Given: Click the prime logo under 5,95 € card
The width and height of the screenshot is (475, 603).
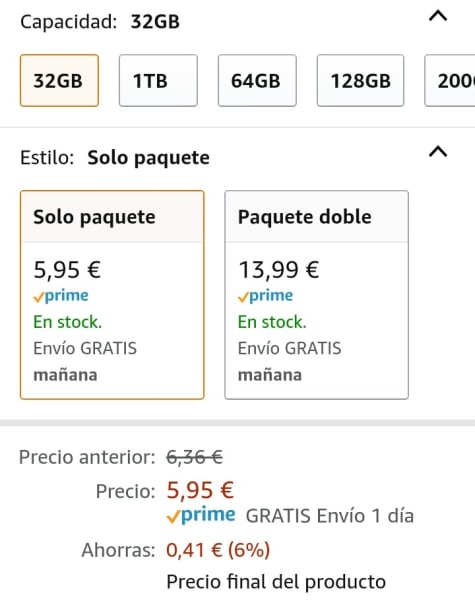Looking at the screenshot, I should click(61, 296).
